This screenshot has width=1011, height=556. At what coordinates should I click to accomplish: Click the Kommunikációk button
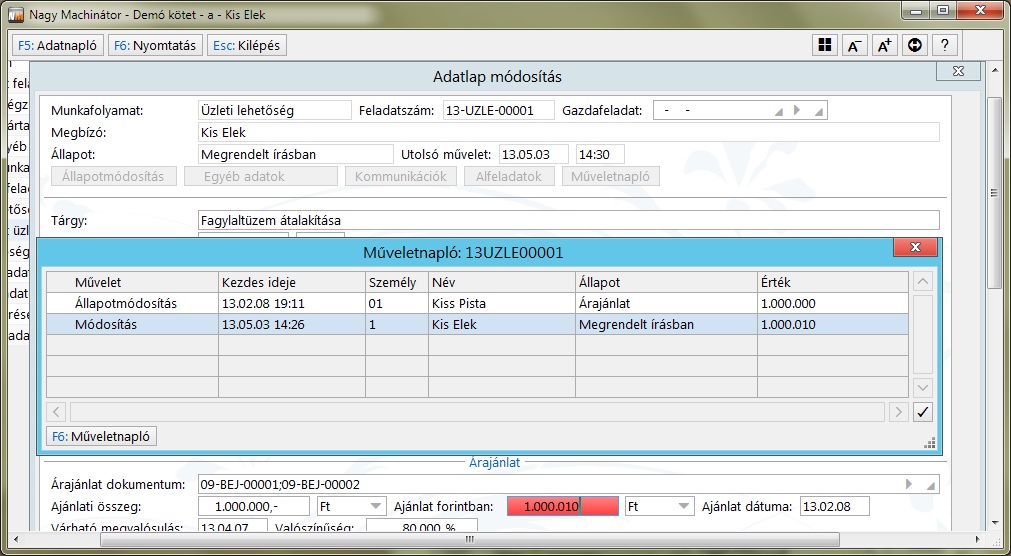click(400, 176)
